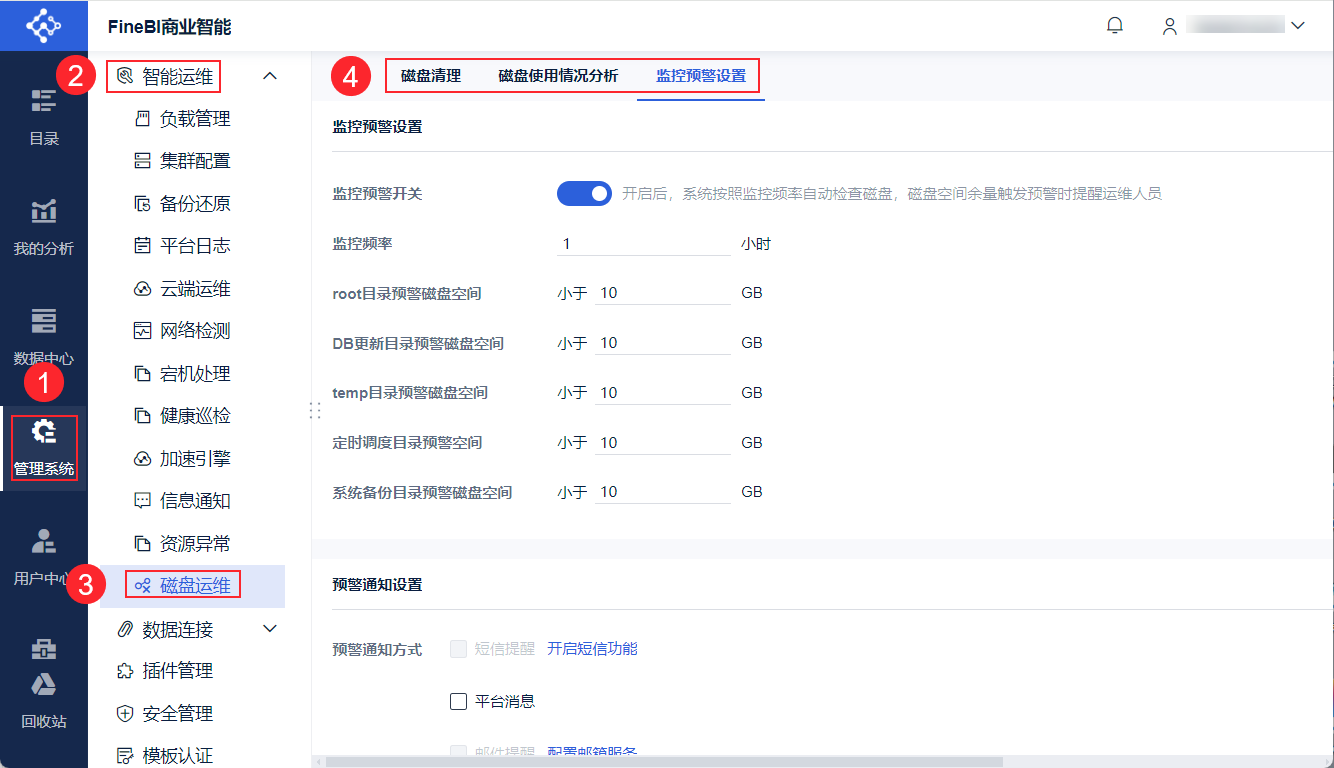Click the 监控频率 input field
1334x768 pixels.
coord(644,244)
